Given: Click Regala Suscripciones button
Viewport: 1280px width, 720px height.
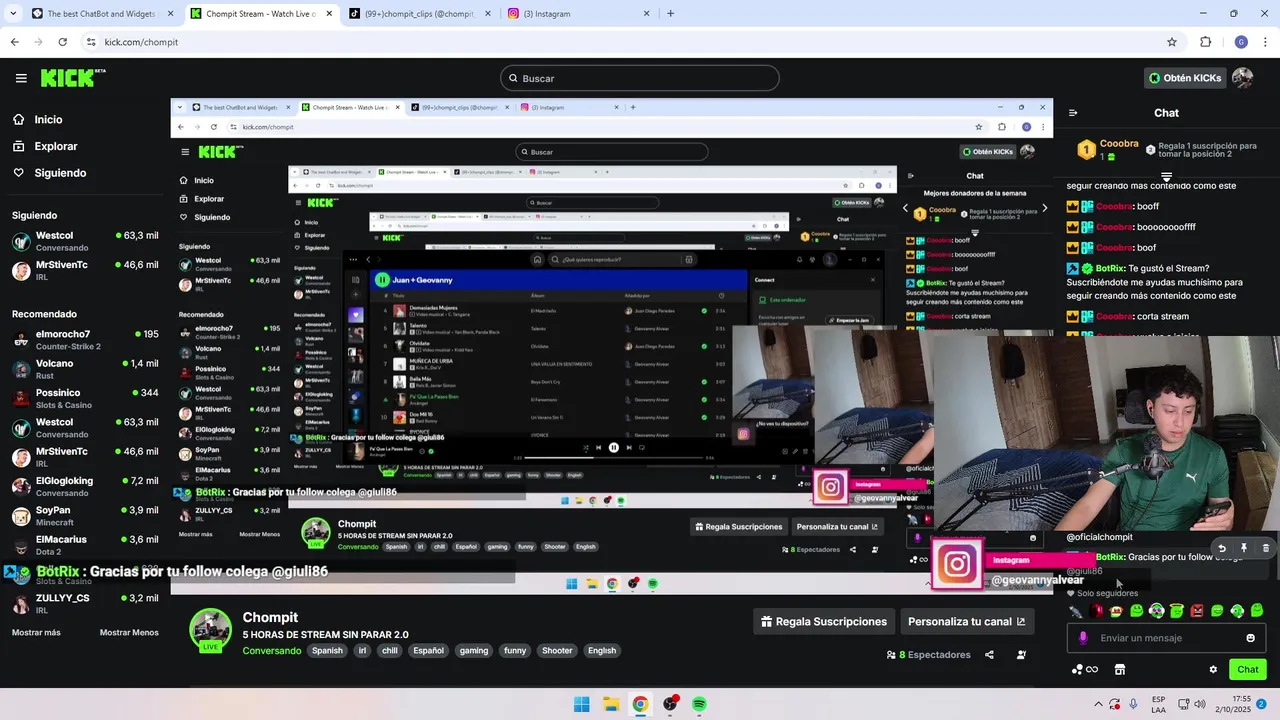Looking at the screenshot, I should pos(824,621).
